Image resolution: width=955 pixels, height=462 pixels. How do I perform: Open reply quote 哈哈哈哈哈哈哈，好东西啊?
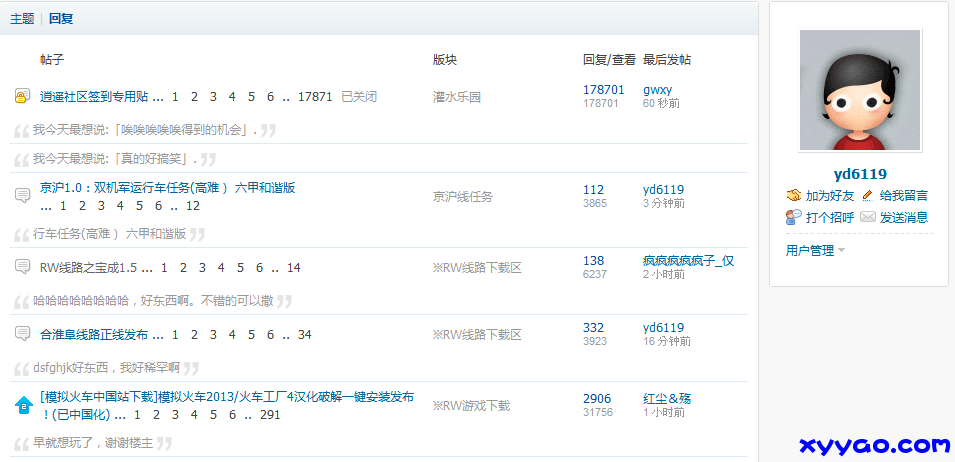153,301
